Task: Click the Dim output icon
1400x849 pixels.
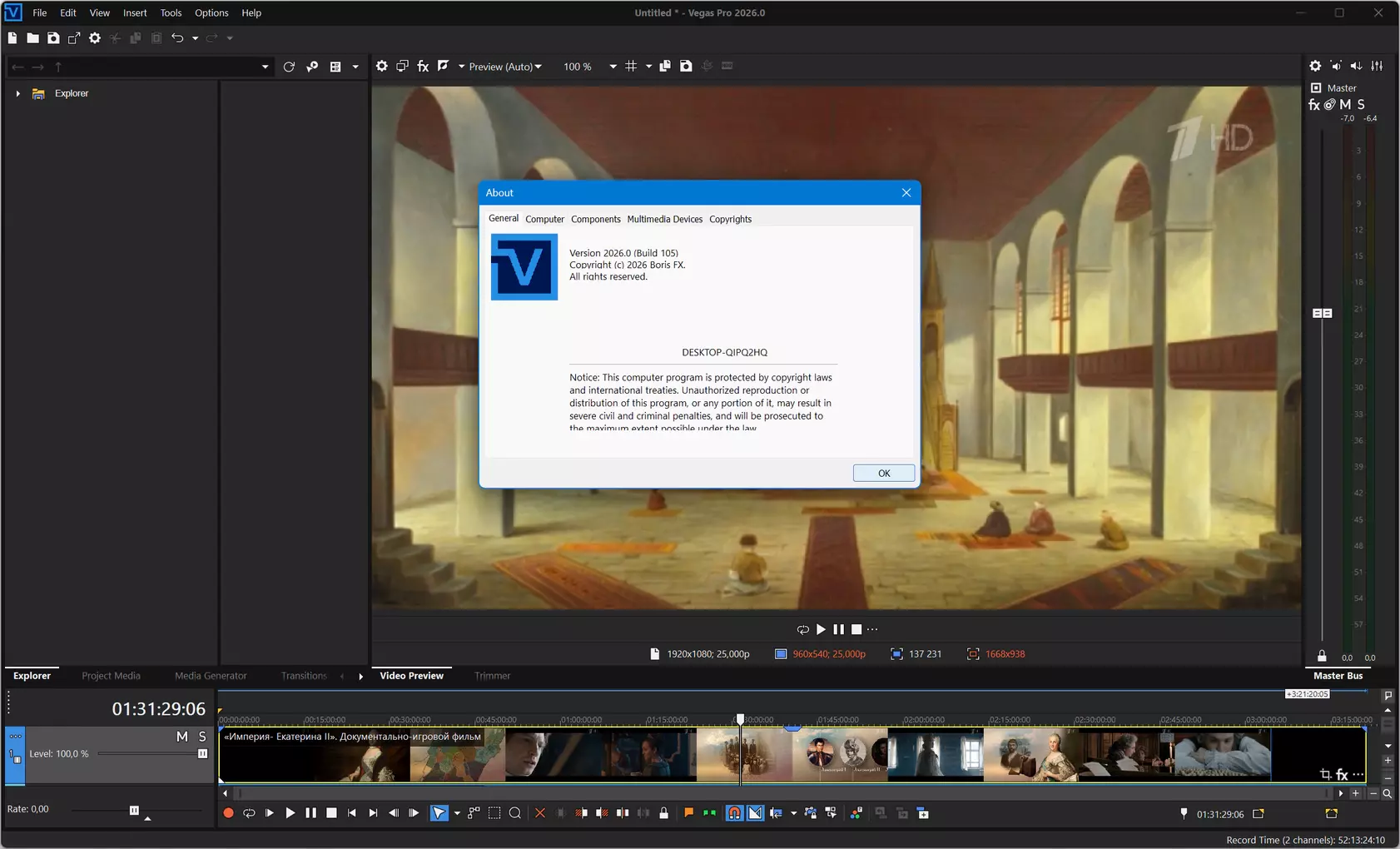Action: 1357,67
